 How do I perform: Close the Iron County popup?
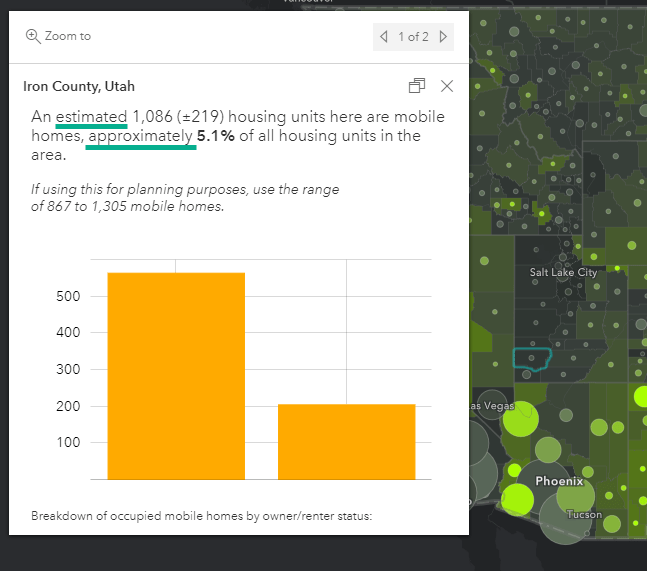click(447, 86)
